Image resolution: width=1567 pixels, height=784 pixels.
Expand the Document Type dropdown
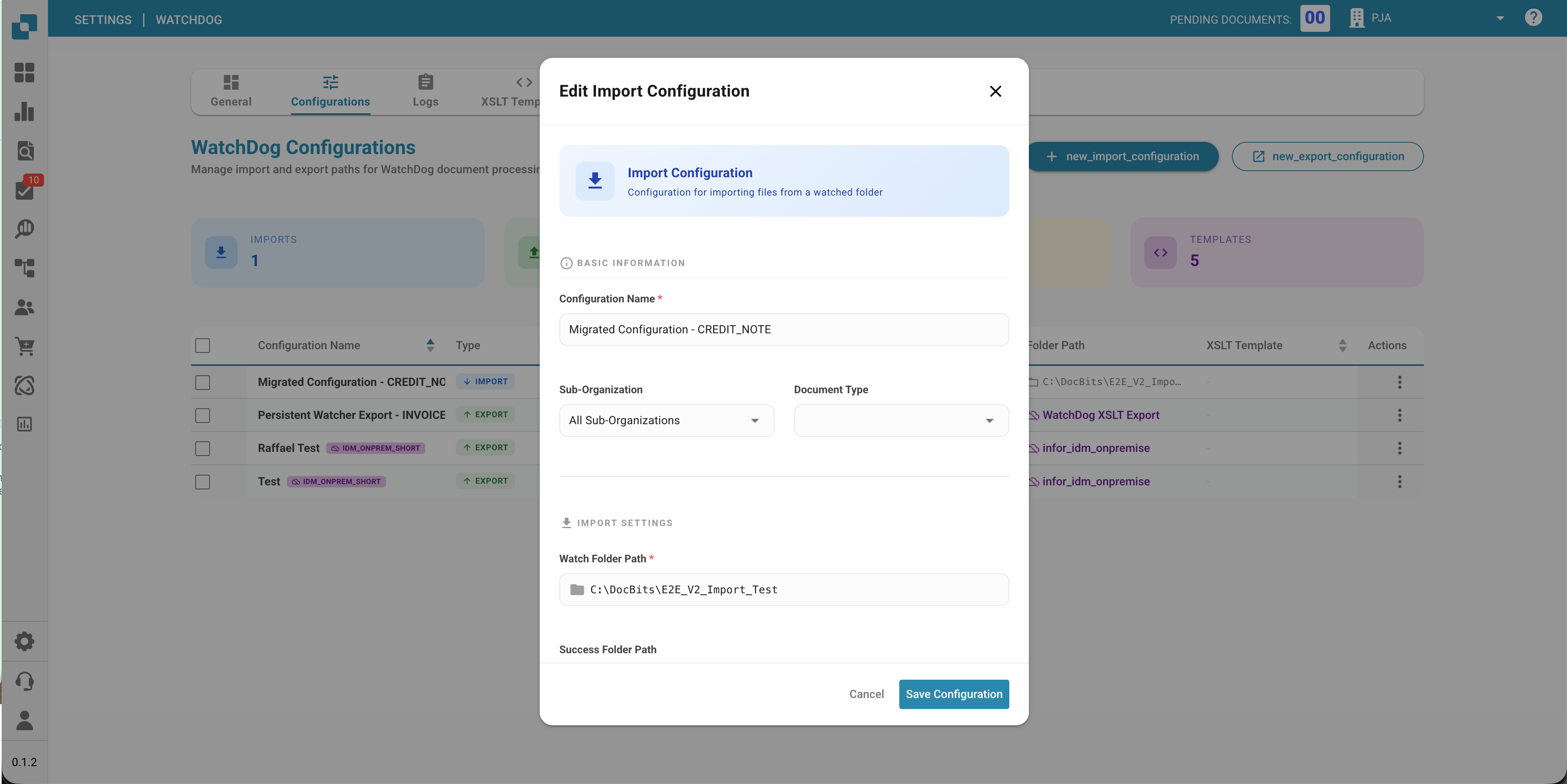pos(900,420)
